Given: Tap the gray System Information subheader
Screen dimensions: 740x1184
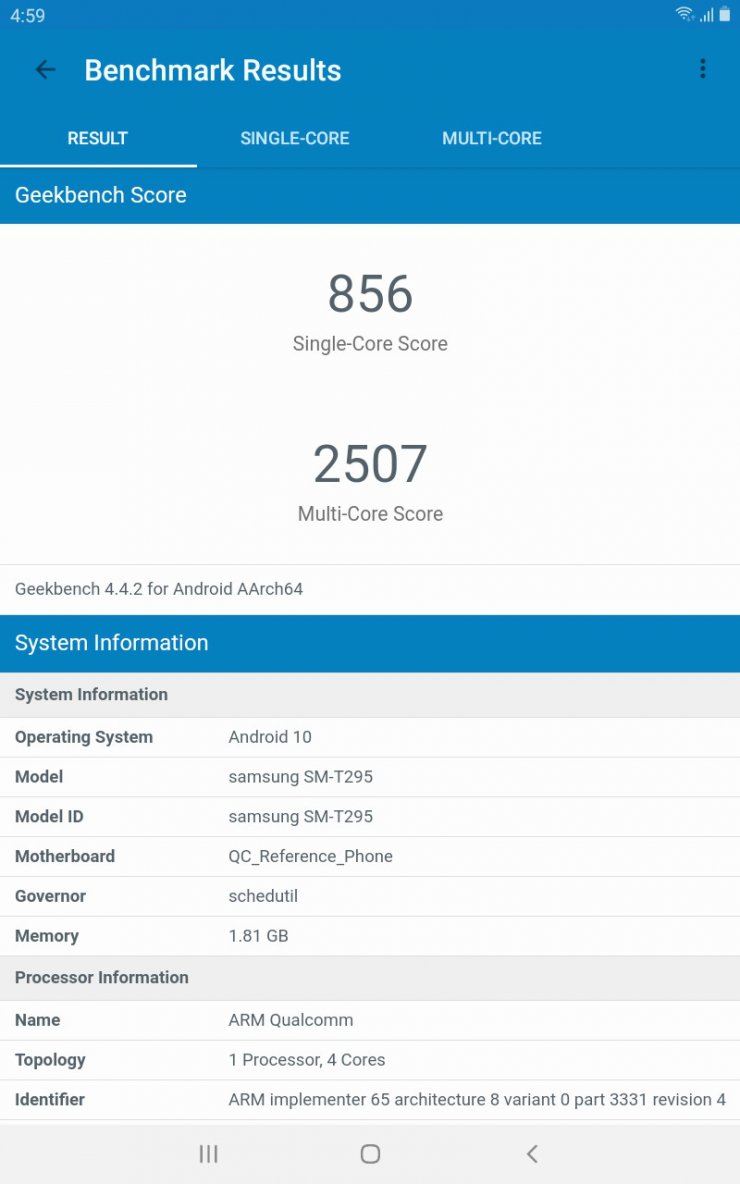Looking at the screenshot, I should coord(370,695).
